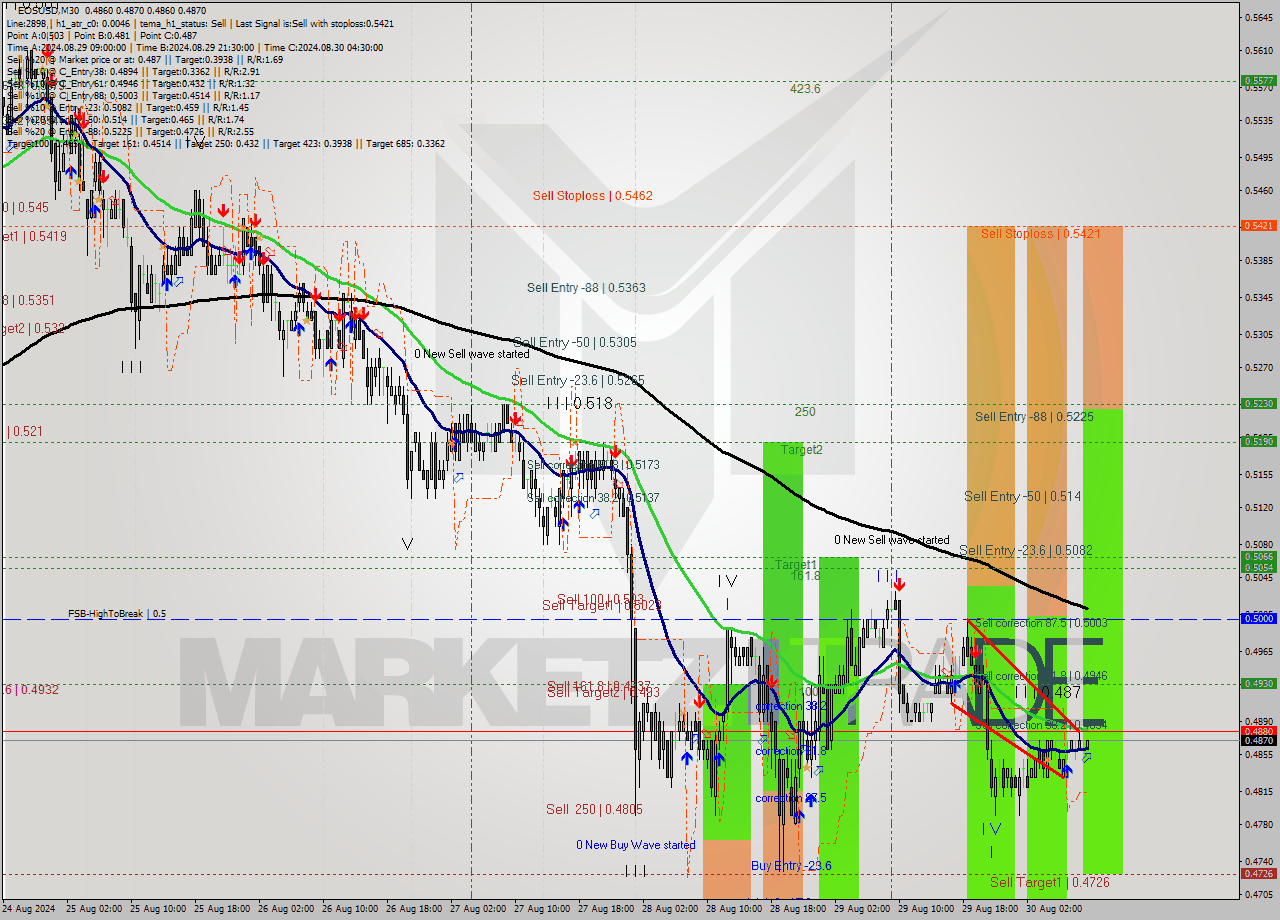The image size is (1280, 920).
Task: Click the 'Sell Entry -88 | 0.5225' label
Action: click(1034, 417)
